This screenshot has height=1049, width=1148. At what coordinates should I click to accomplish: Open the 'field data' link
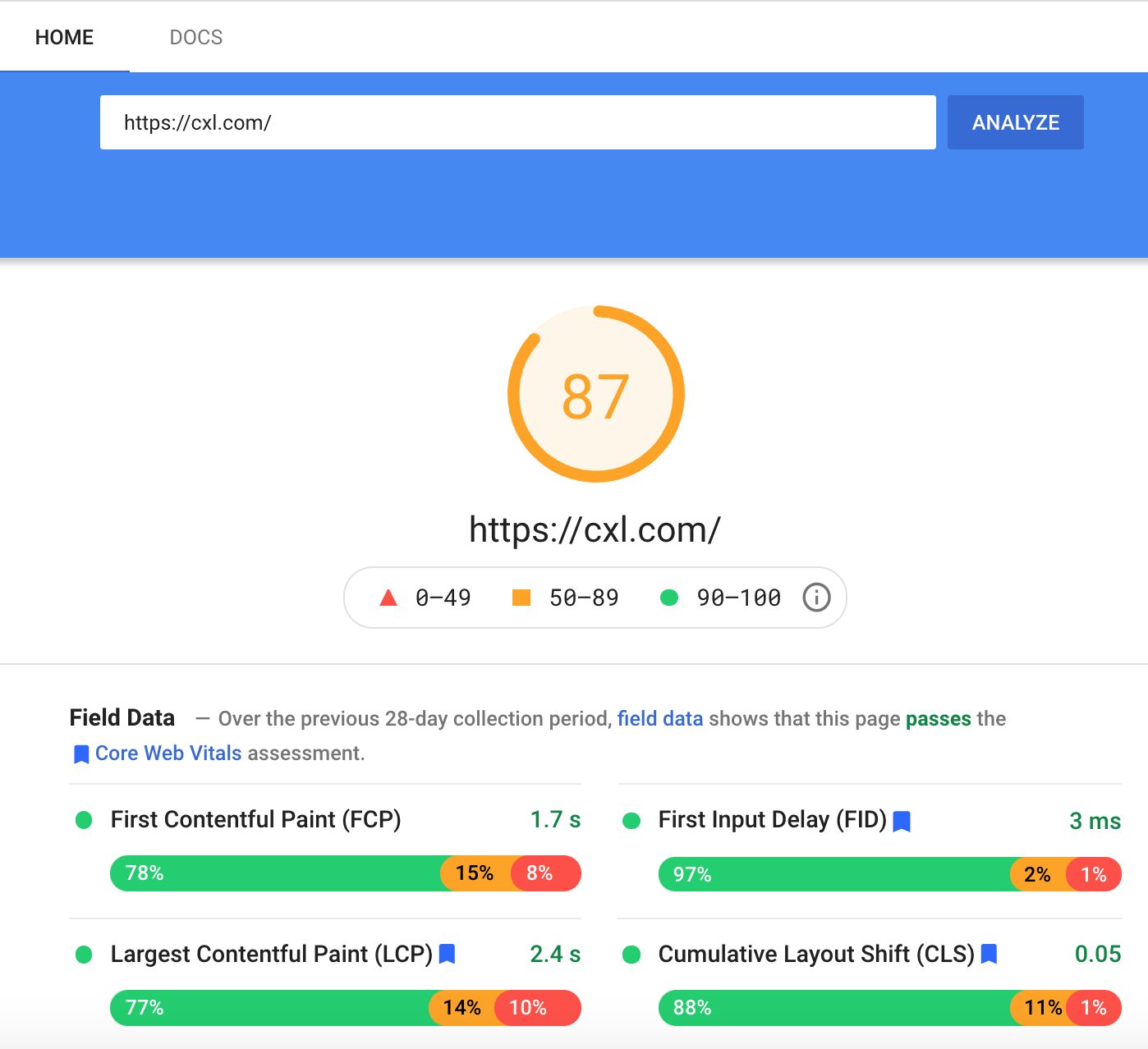click(x=660, y=718)
